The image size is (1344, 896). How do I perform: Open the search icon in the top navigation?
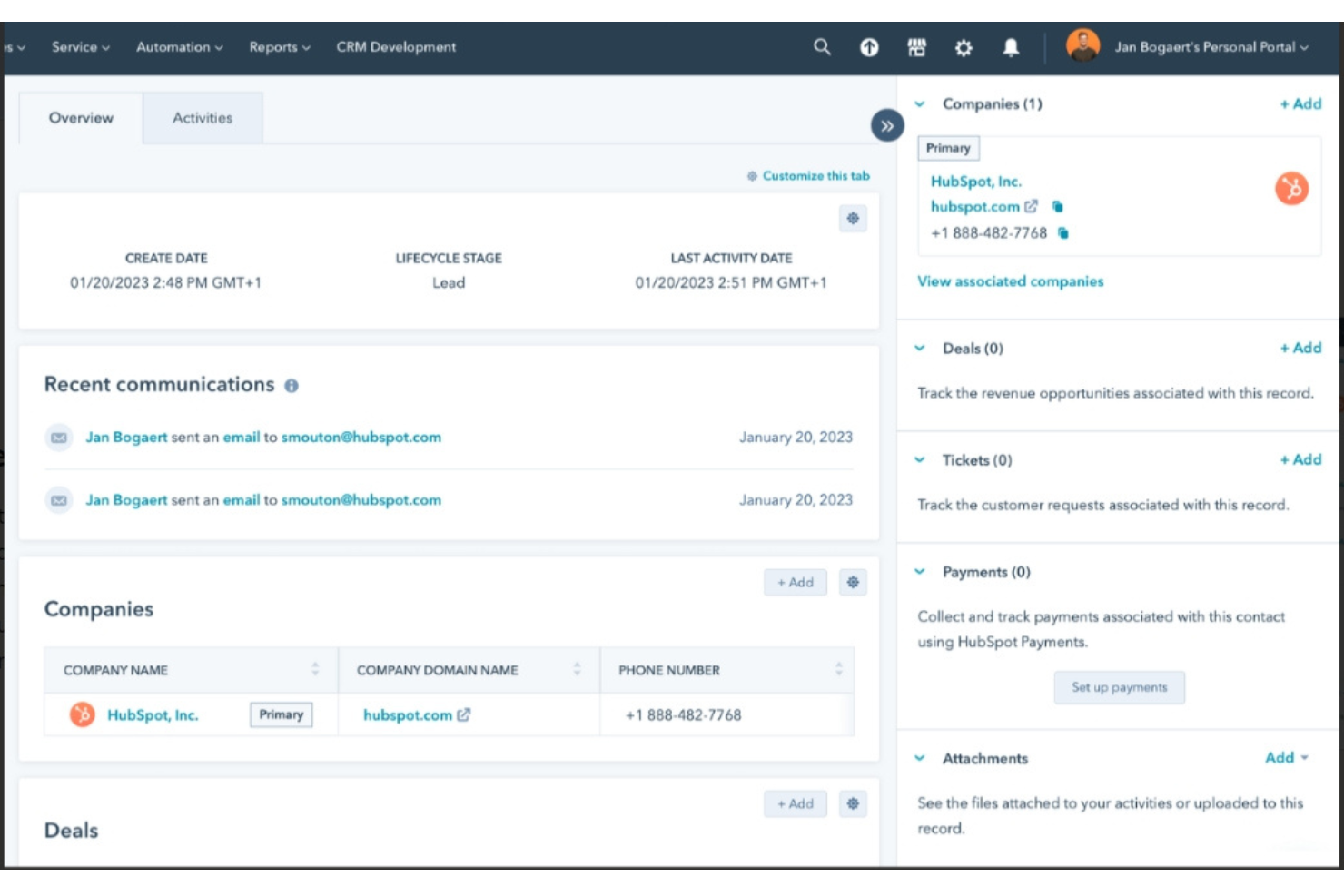823,47
